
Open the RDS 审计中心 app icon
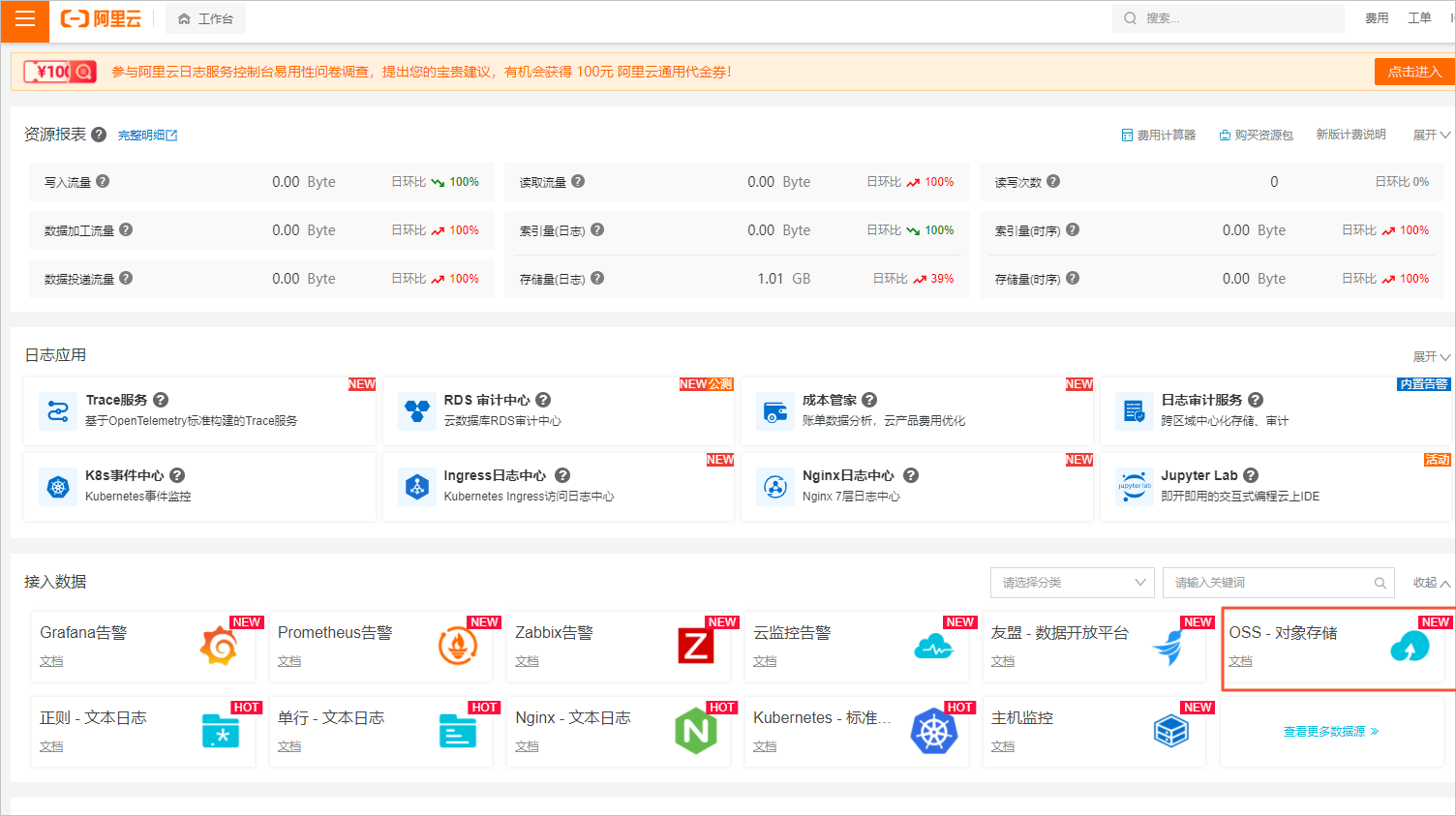(x=417, y=411)
